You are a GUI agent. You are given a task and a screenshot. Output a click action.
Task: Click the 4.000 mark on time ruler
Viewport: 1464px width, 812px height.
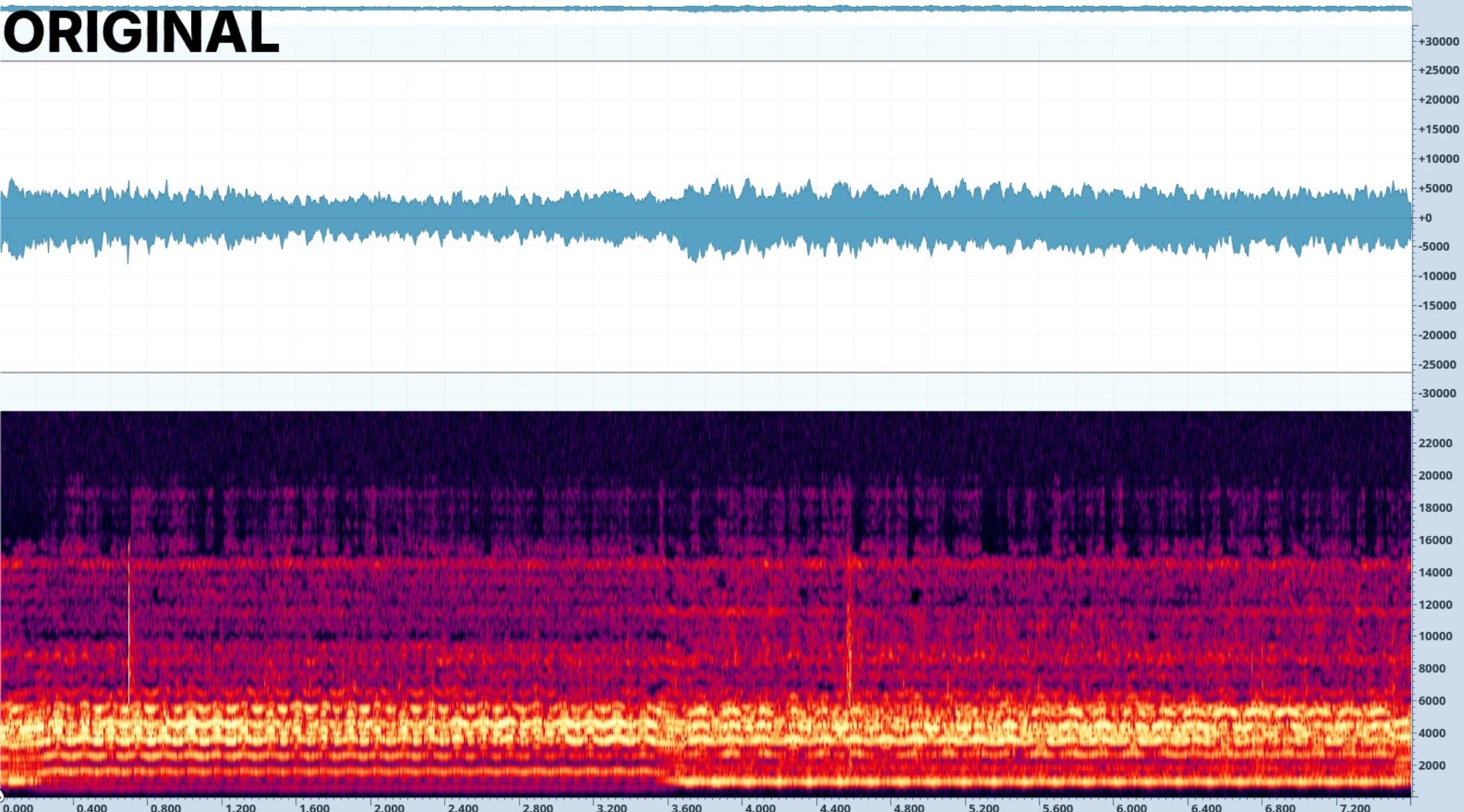(x=759, y=807)
